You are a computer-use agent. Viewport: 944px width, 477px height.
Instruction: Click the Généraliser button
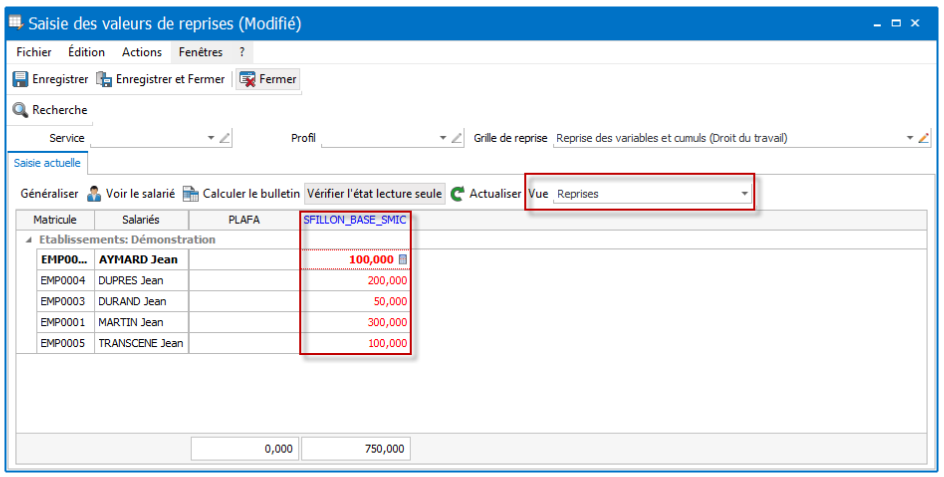point(49,194)
